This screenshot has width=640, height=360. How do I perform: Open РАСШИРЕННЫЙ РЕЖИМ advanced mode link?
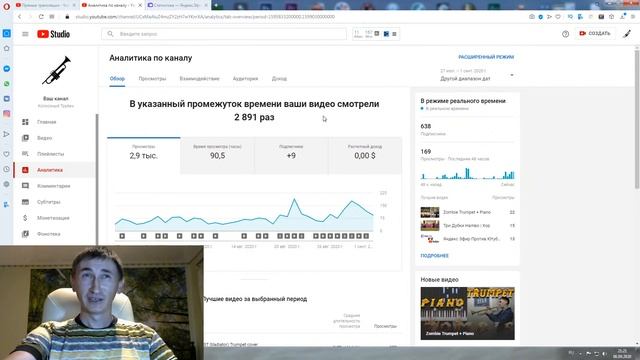[x=486, y=57]
